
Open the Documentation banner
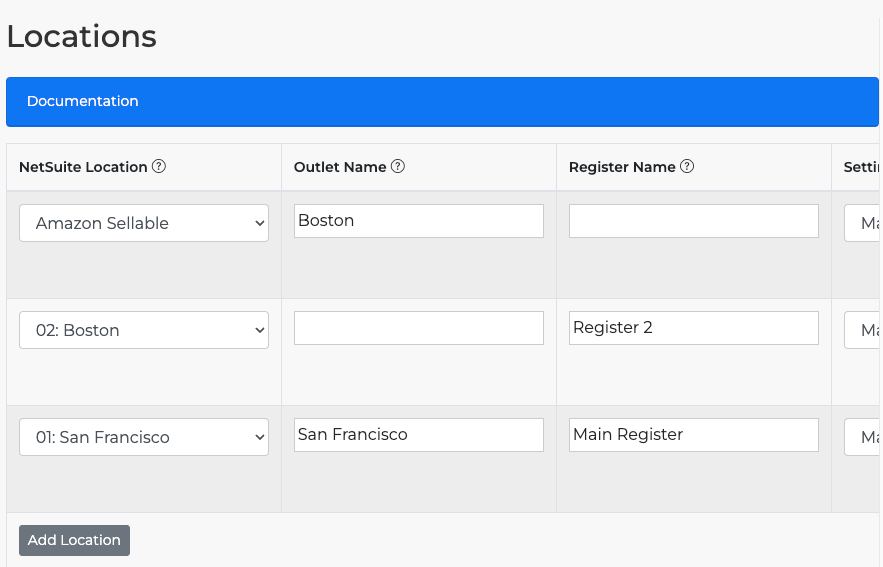click(83, 101)
